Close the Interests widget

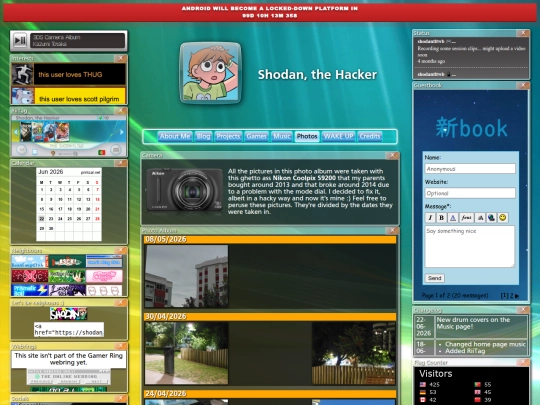pos(121,58)
